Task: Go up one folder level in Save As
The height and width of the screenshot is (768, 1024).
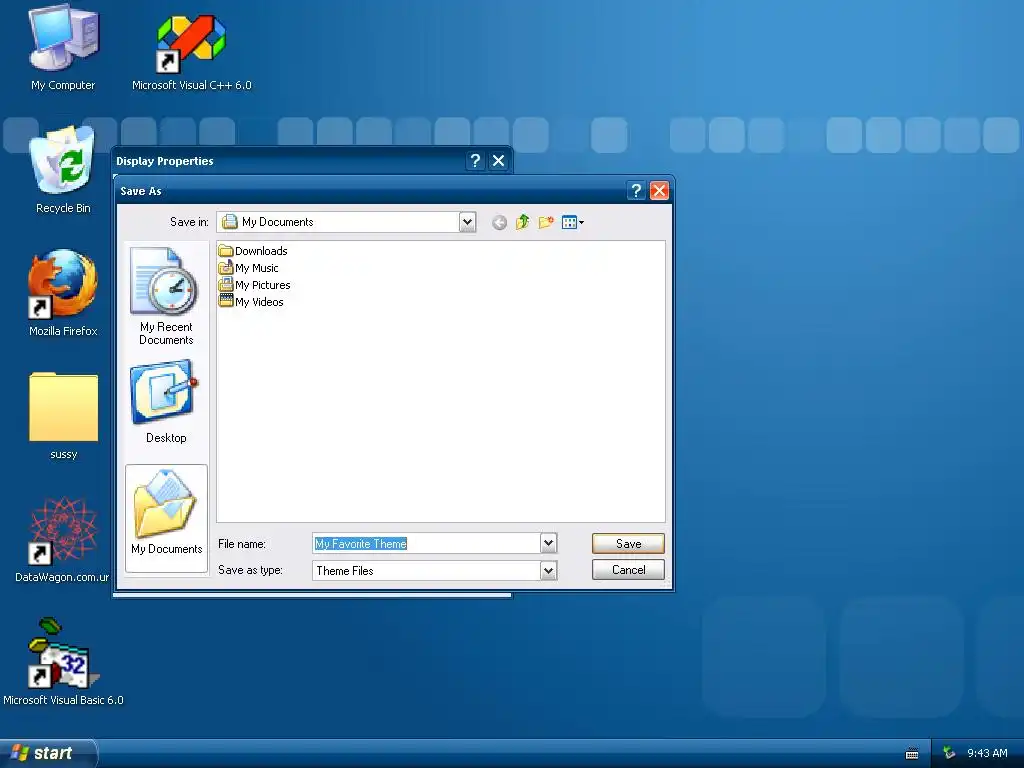Action: click(522, 223)
